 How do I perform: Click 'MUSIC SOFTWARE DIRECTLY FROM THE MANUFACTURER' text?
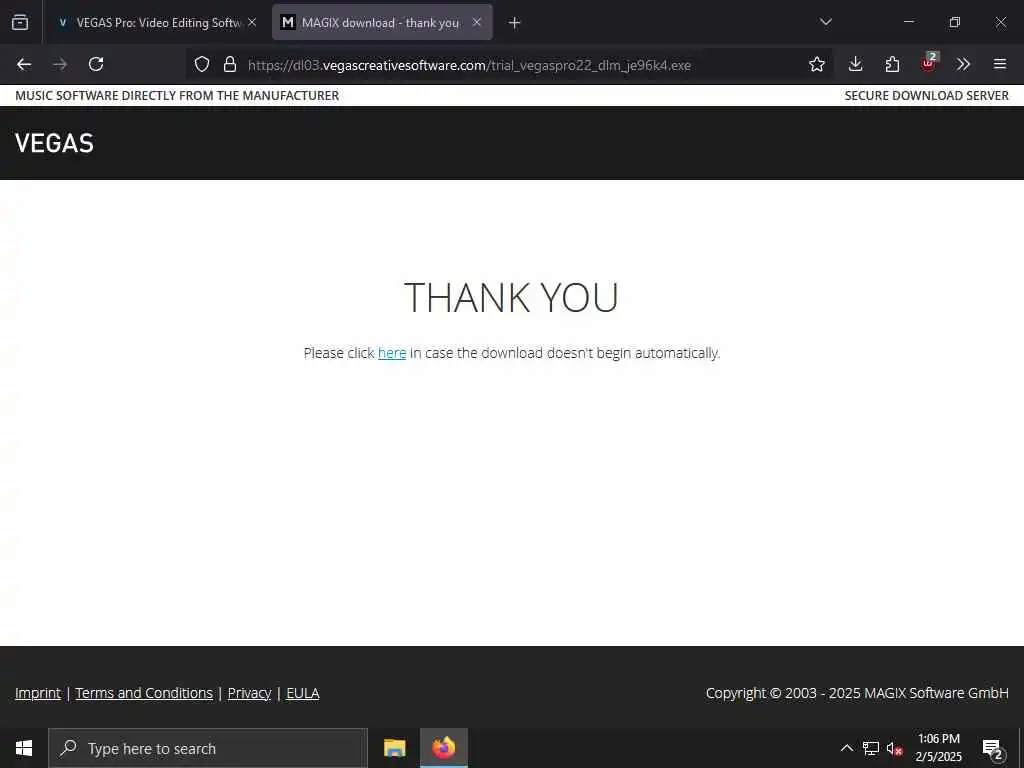tap(177, 95)
